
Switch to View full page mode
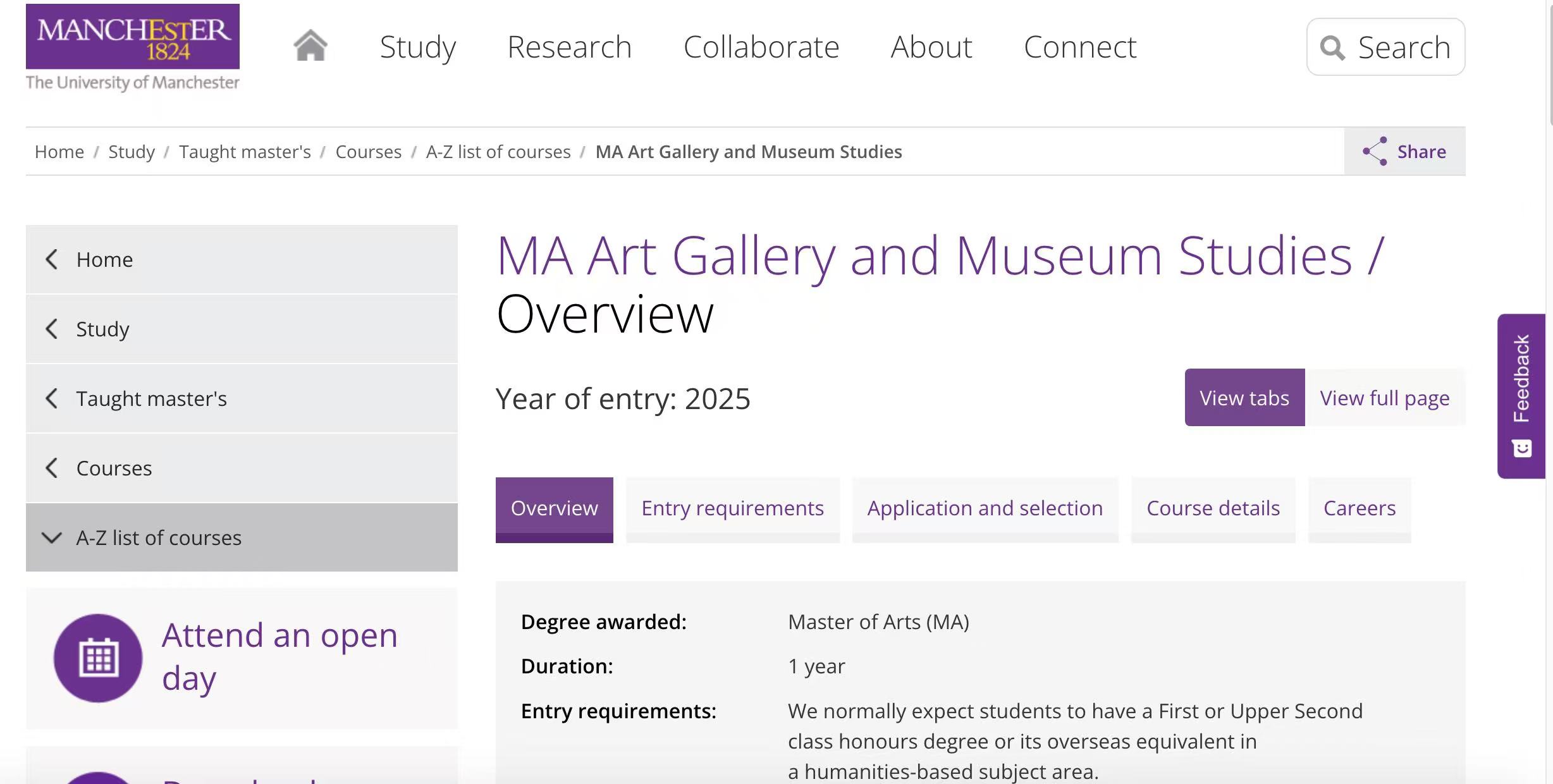1384,398
